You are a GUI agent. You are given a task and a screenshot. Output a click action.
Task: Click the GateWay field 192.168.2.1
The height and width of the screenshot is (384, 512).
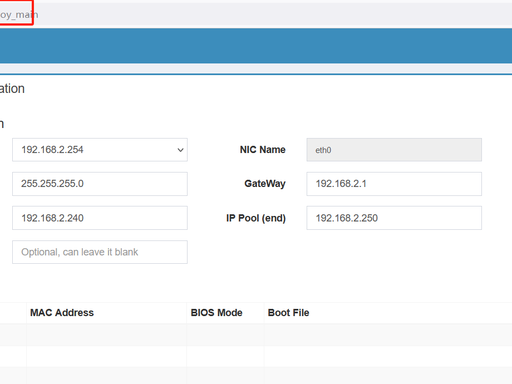pyautogui.click(x=394, y=184)
